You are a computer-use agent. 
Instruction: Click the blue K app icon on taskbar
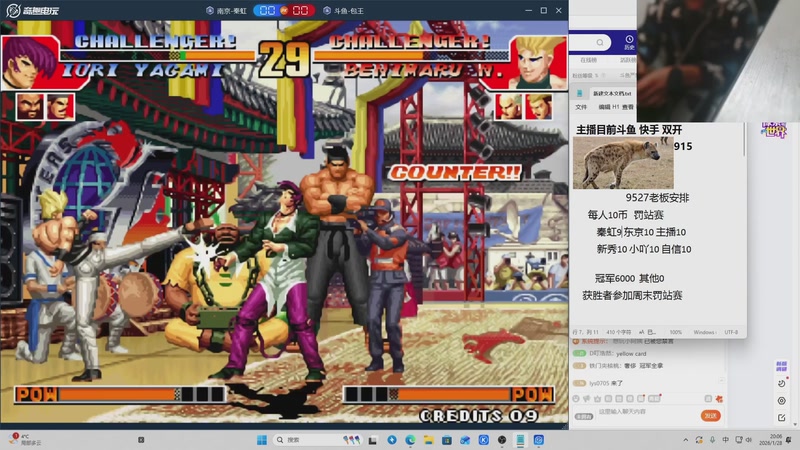(483, 440)
